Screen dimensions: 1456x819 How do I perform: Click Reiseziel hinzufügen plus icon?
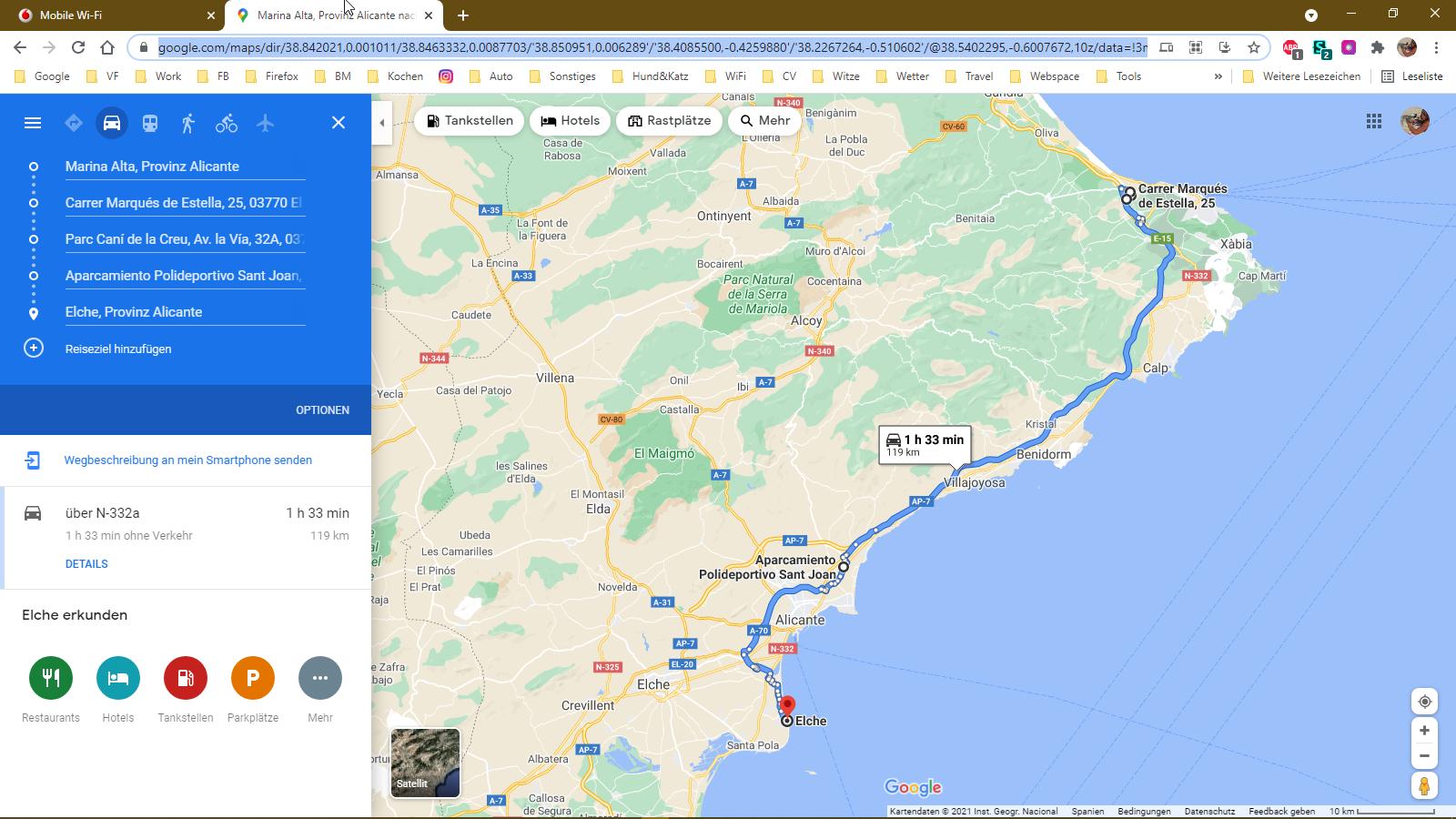tap(34, 349)
